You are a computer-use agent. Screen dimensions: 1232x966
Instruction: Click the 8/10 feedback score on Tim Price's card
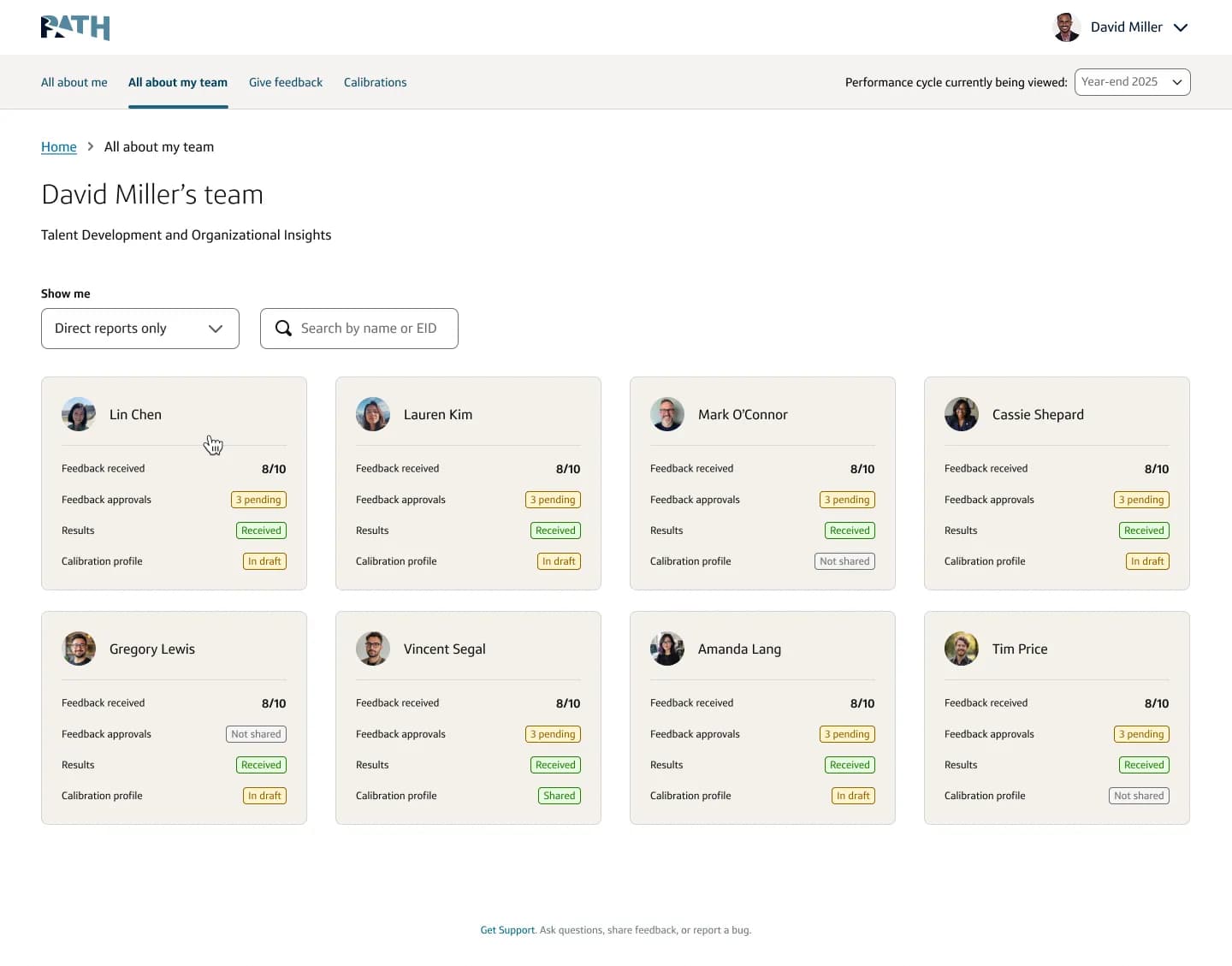pyautogui.click(x=1157, y=703)
